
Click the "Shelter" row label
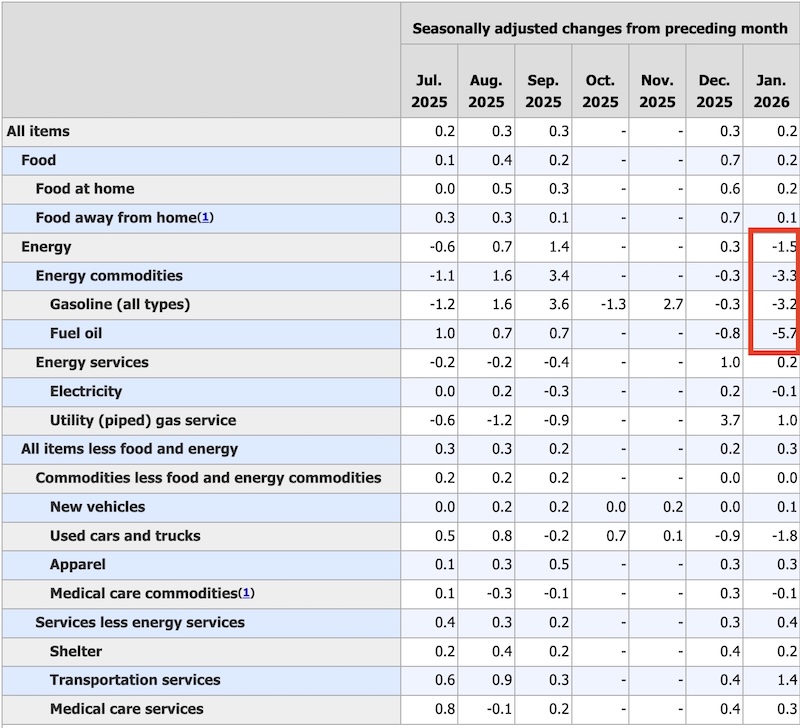(x=76, y=651)
